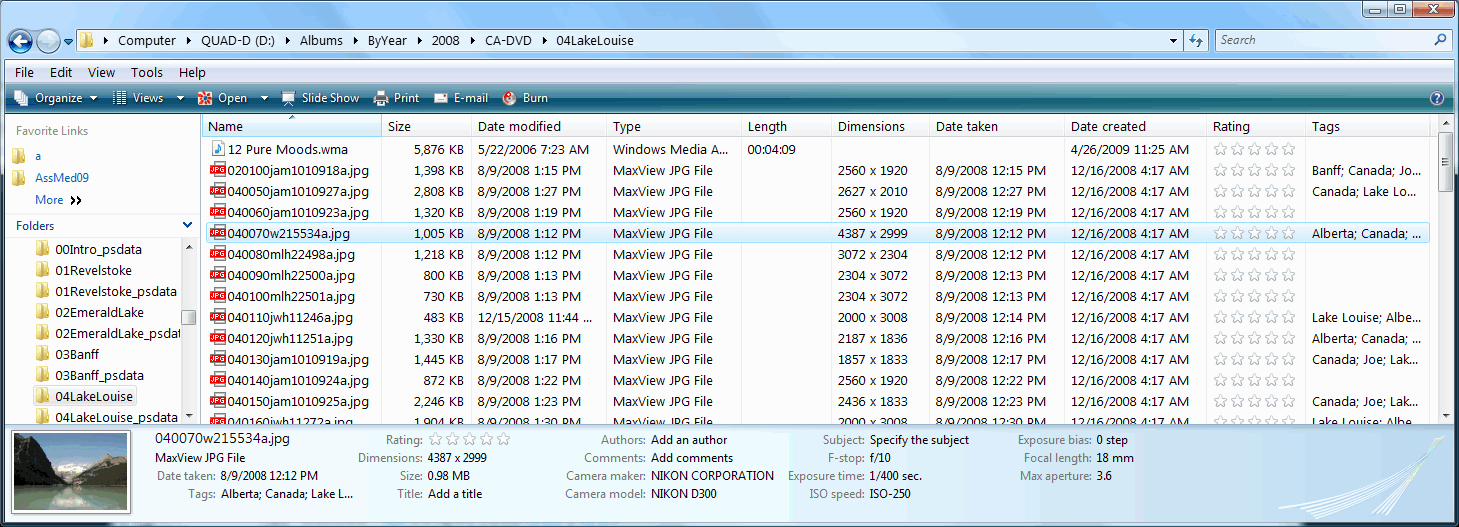Sort by the Dimensions column header
This screenshot has height=527, width=1459.
[x=881, y=126]
